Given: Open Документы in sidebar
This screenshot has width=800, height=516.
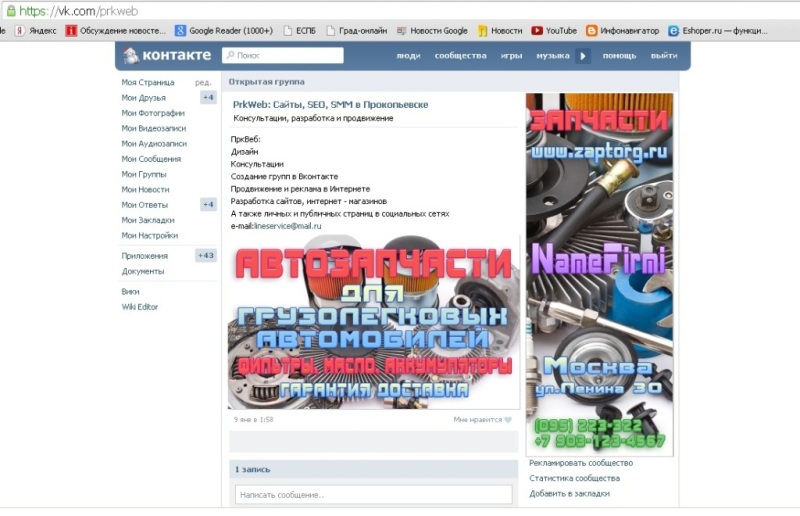Looking at the screenshot, I should click(x=143, y=271).
